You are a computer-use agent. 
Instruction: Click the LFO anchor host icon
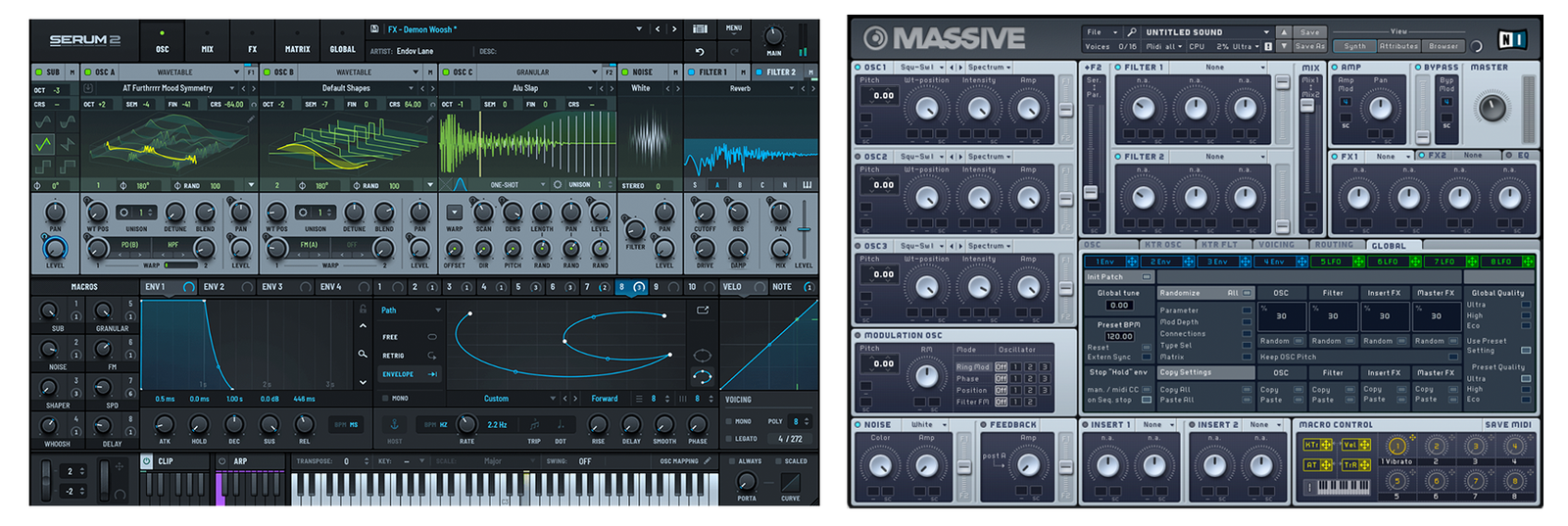[x=395, y=424]
